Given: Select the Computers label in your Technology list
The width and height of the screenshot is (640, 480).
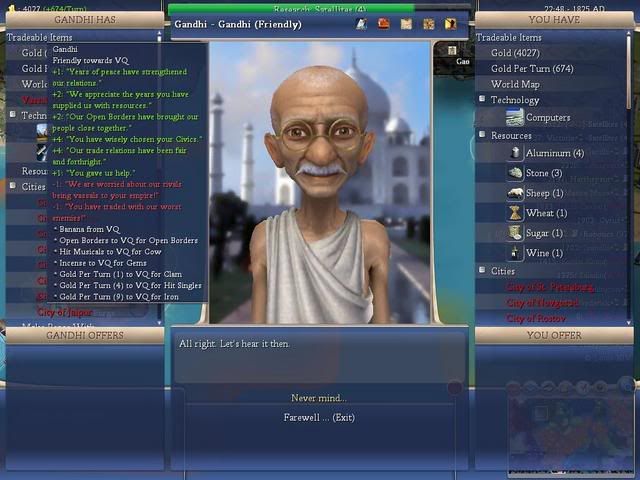Looking at the screenshot, I should tap(548, 118).
